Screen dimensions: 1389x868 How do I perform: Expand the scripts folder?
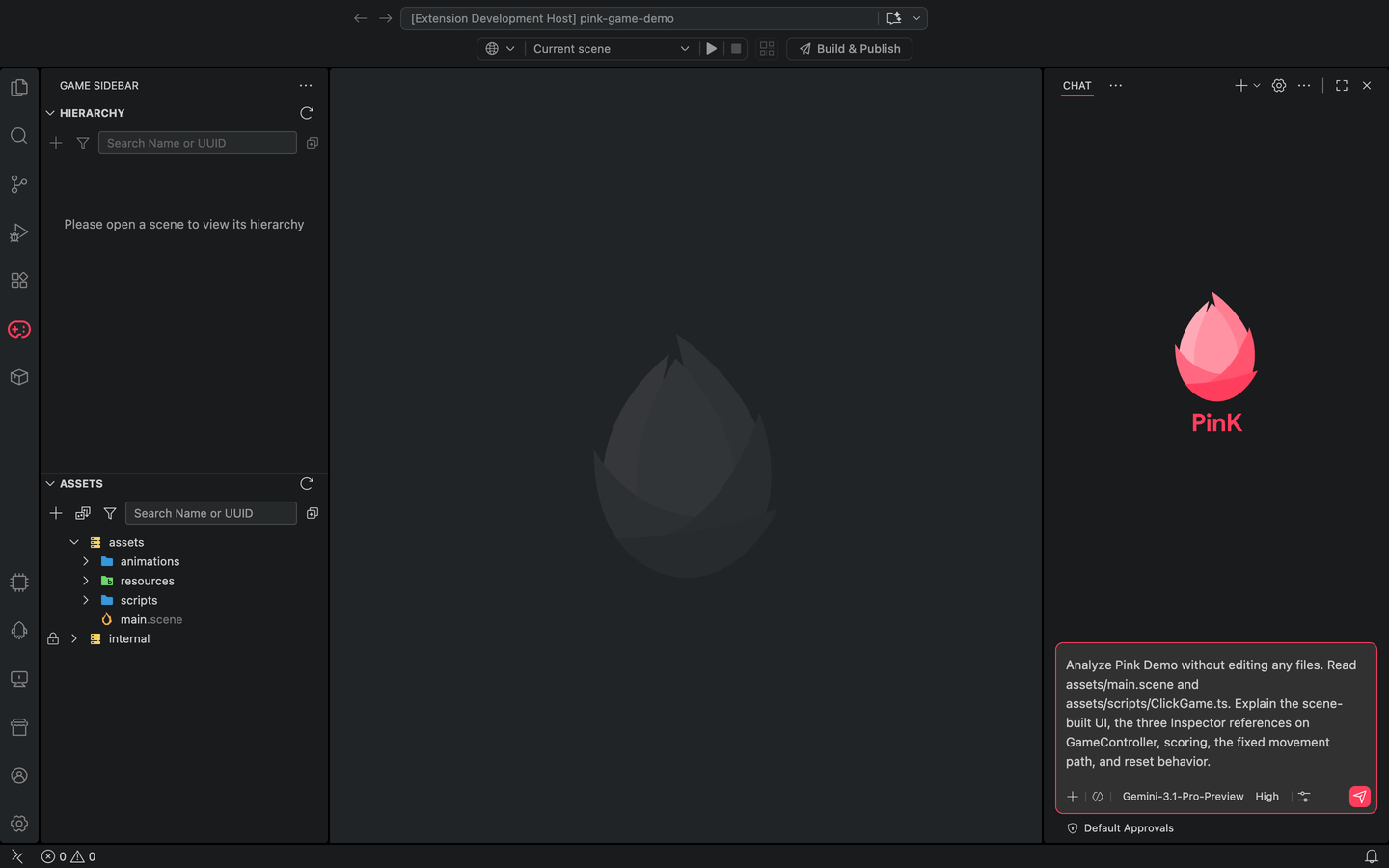click(x=86, y=600)
